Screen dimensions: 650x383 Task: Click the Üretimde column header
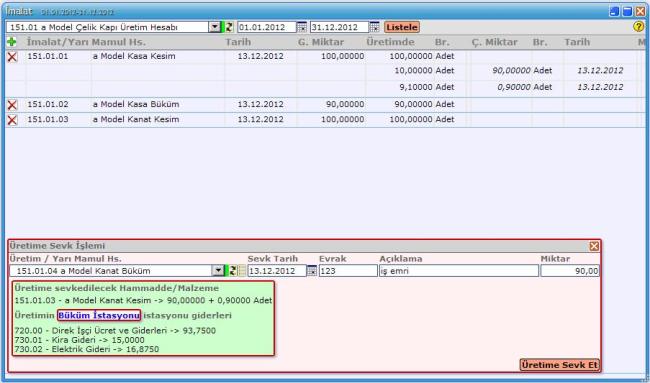coord(390,42)
